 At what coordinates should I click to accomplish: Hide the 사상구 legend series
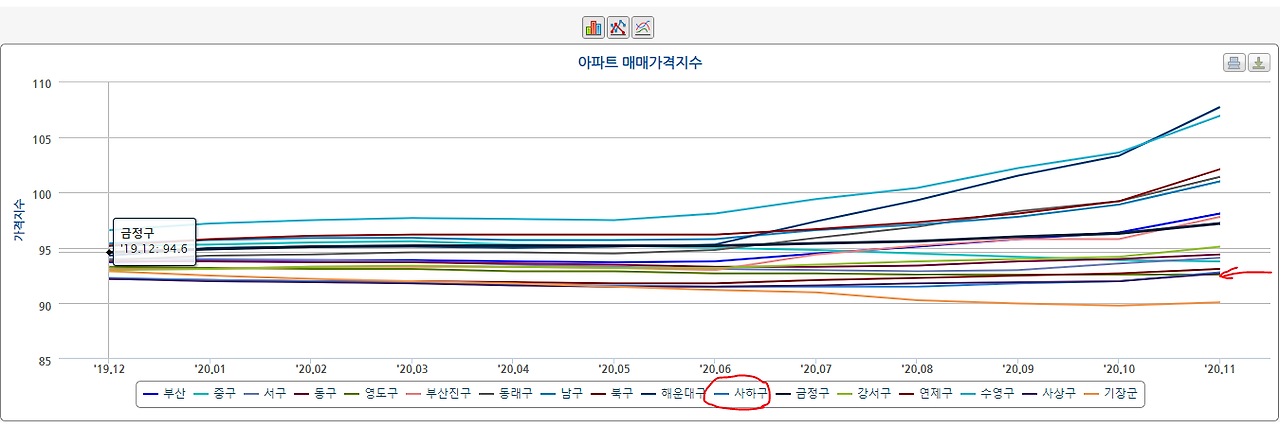point(1047,395)
